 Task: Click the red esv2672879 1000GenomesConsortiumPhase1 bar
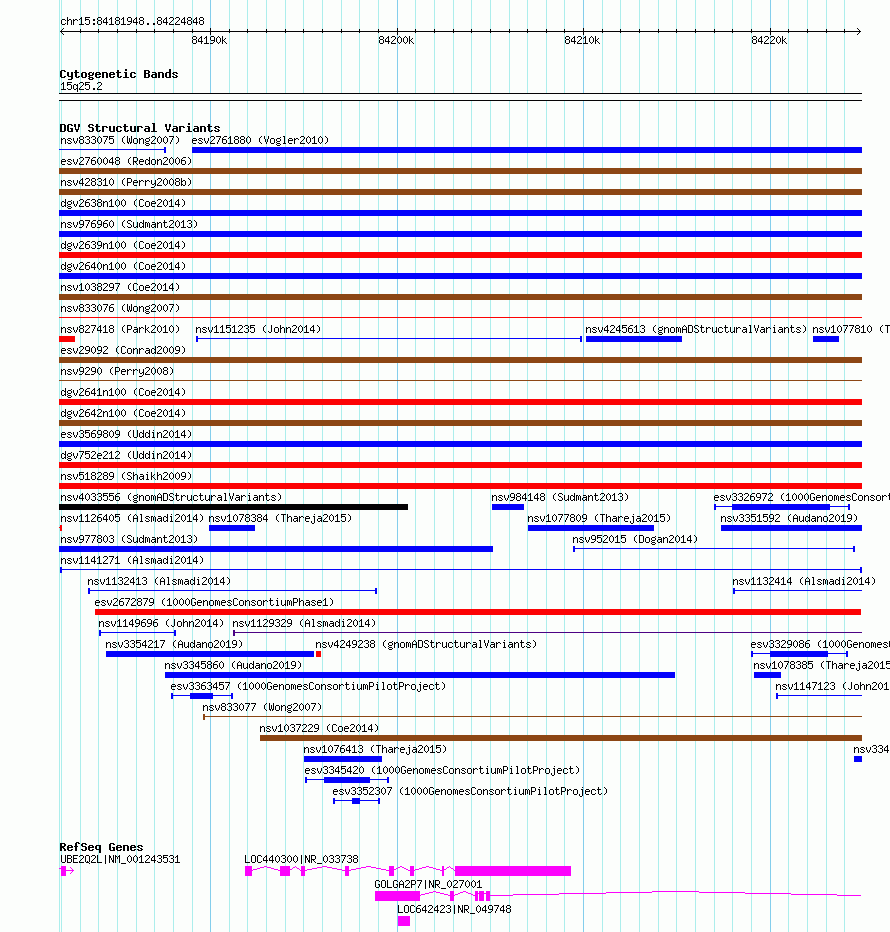click(478, 612)
